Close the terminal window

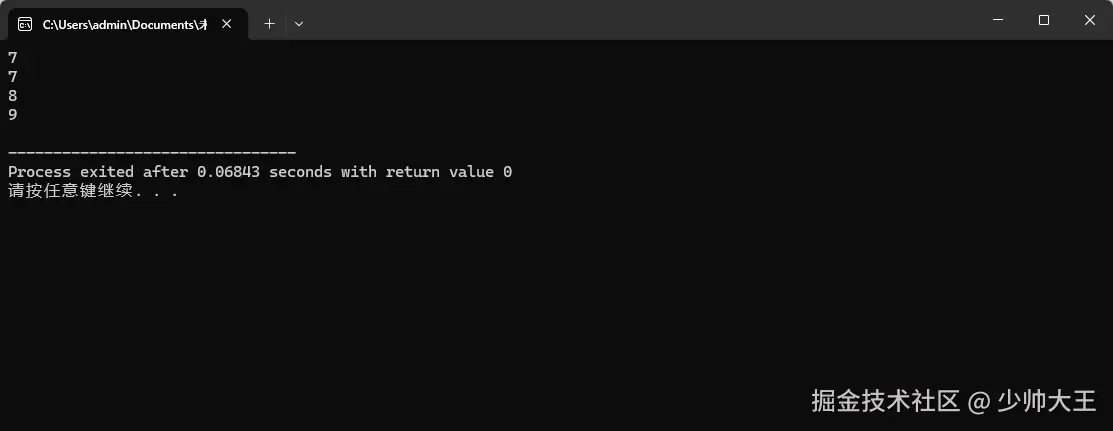(1090, 21)
